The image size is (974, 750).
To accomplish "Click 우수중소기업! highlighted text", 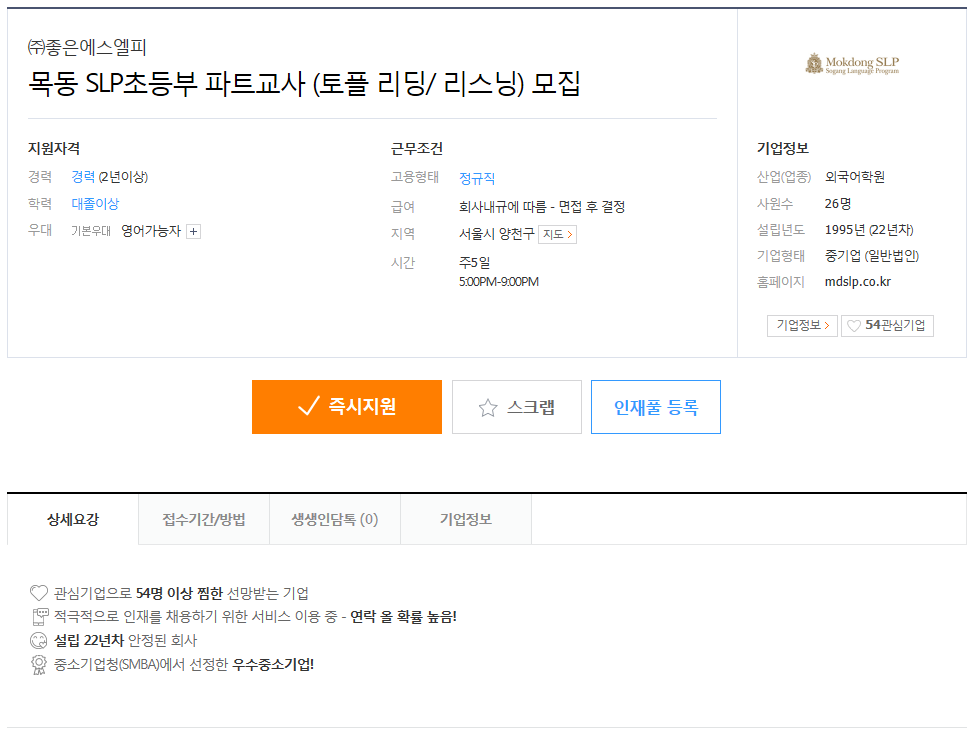I will 273,665.
